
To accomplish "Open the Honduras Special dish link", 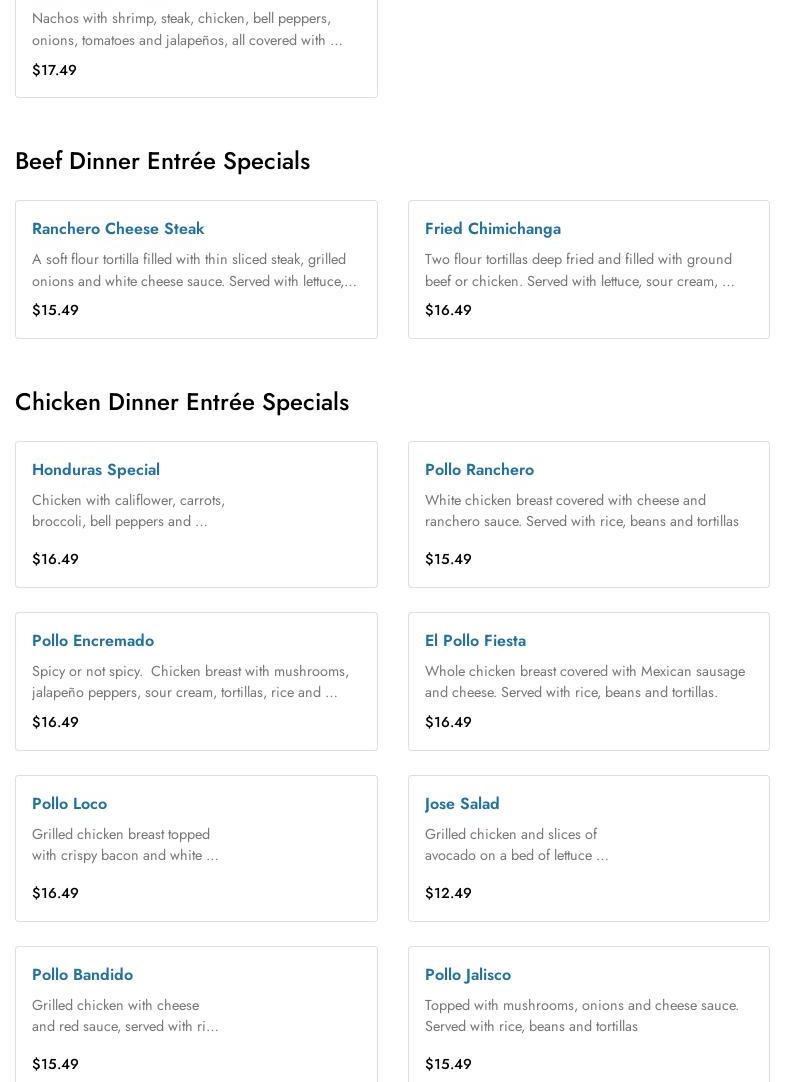I will coord(96,470).
